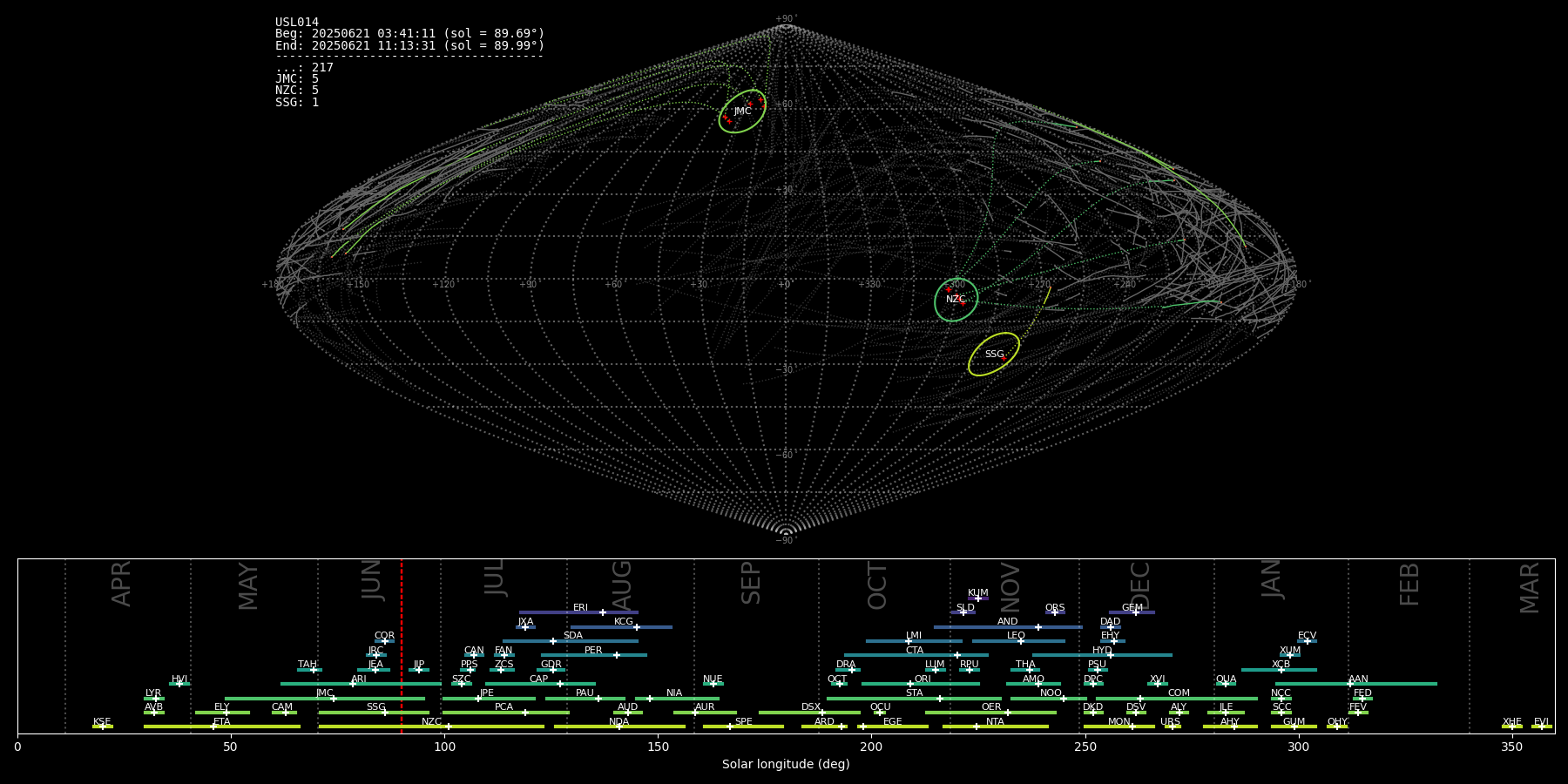Click the ARI shower label in timeline
This screenshot has height=784, width=1568.
click(359, 679)
